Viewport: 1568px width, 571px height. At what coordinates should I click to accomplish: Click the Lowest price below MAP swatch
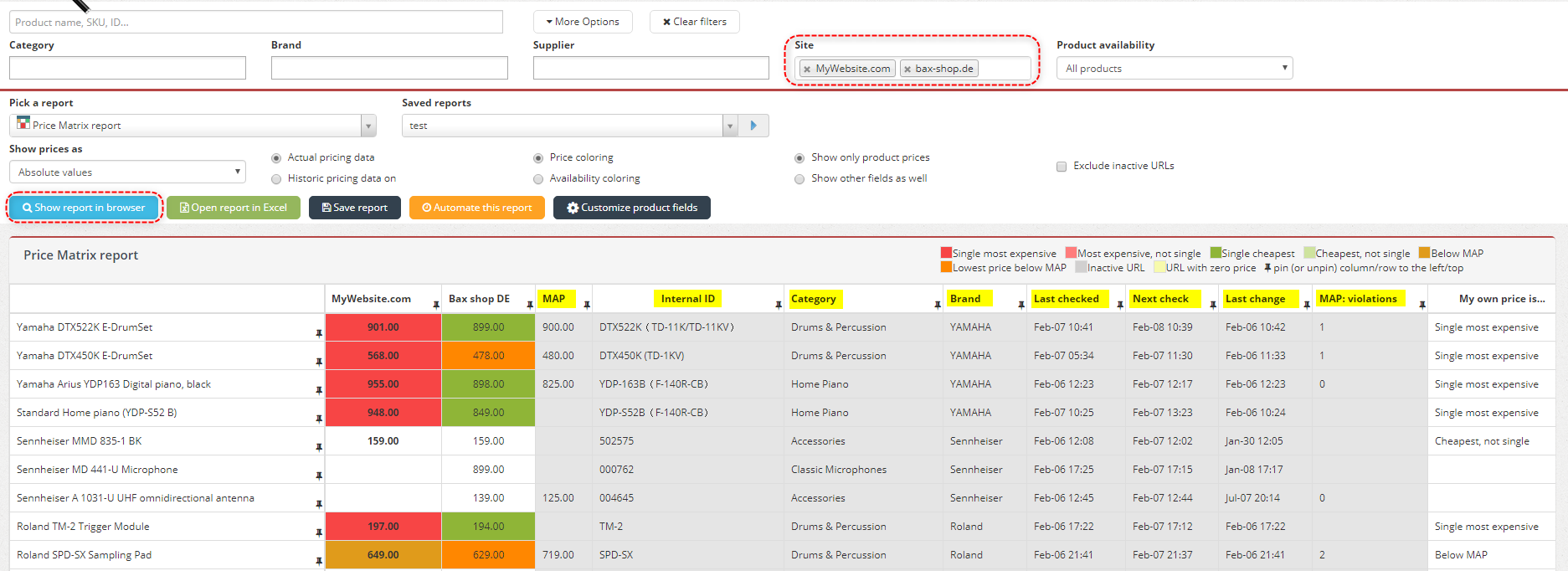coord(946,267)
